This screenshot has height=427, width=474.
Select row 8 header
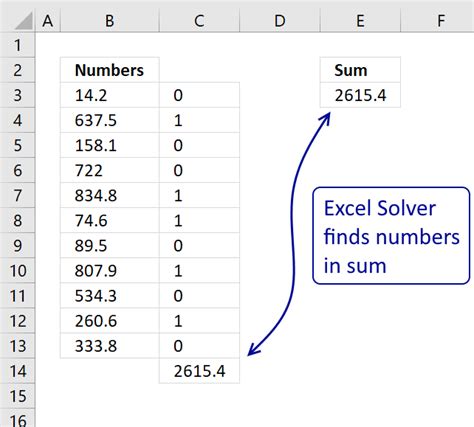point(17,220)
